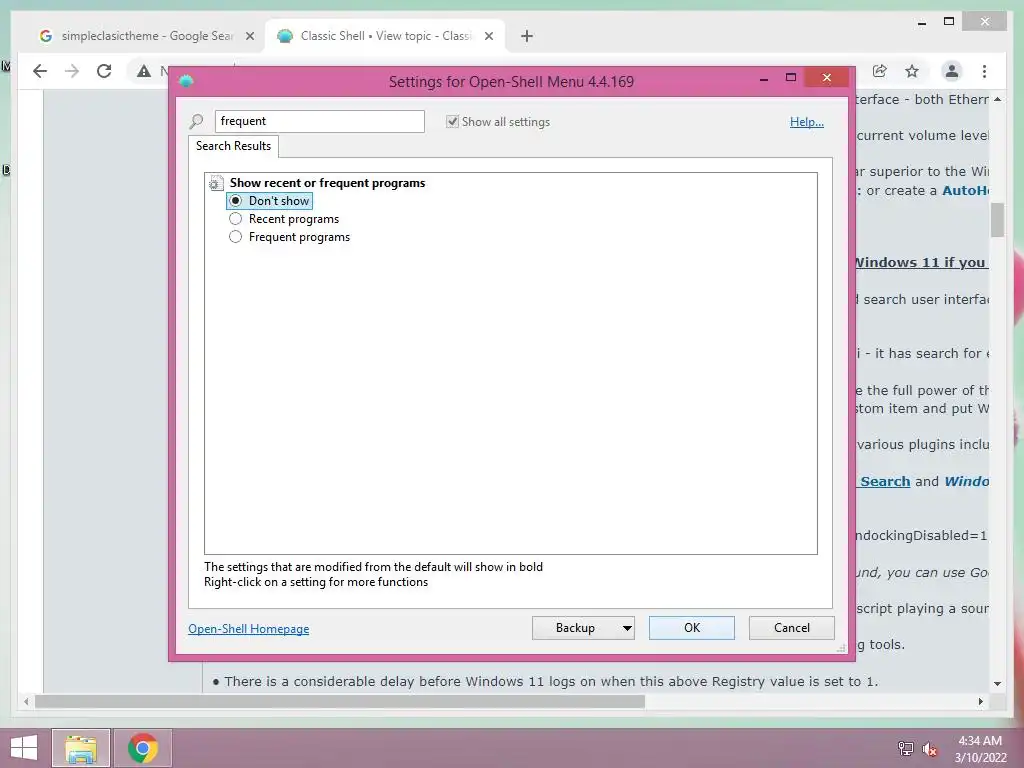Image resolution: width=1024 pixels, height=768 pixels.
Task: Click the Search link on the webpage
Action: (x=884, y=481)
